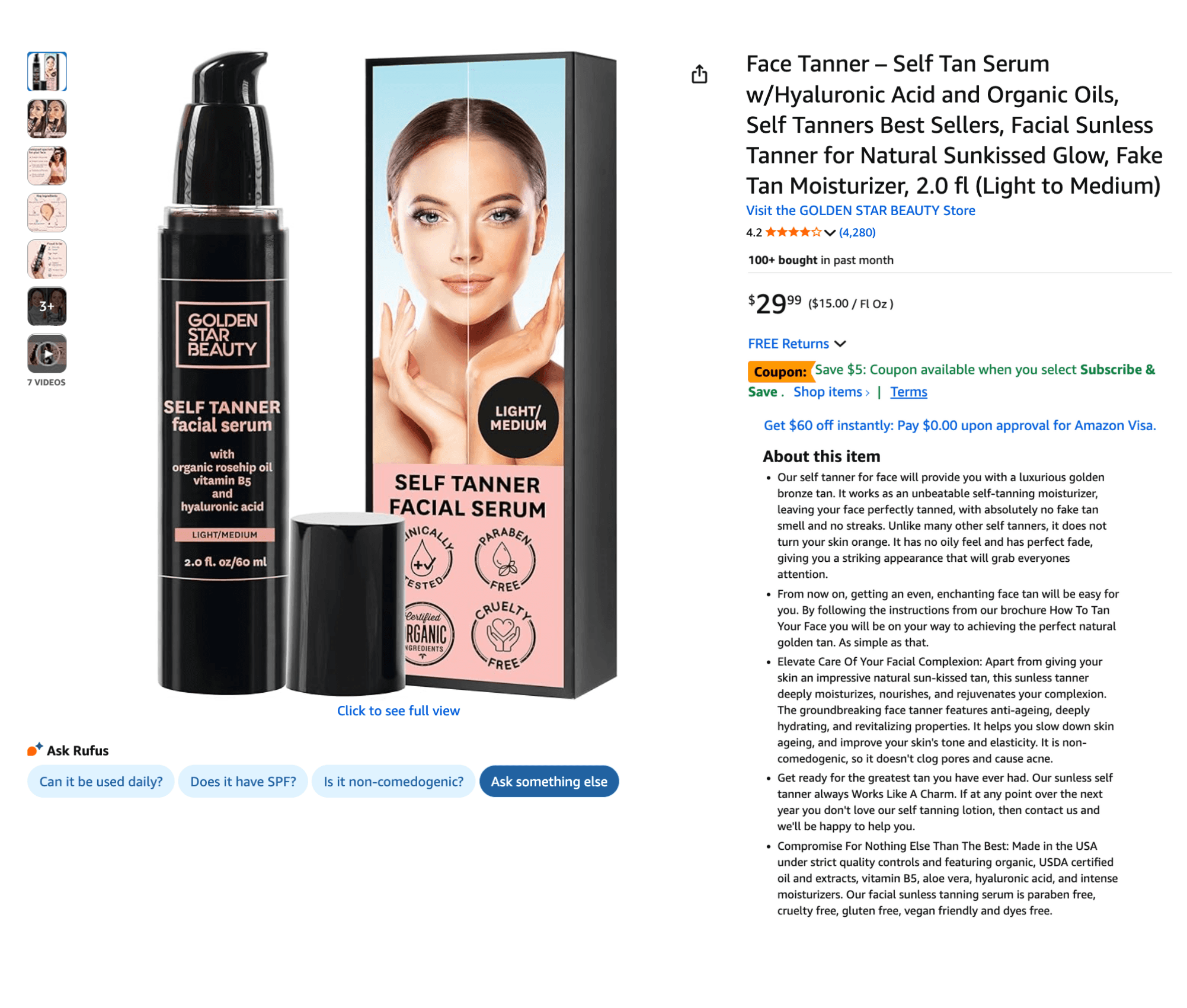This screenshot has width=1187, height=1008.
Task: Visit the GOLDEN STAR BEAUTY Store
Action: click(860, 210)
